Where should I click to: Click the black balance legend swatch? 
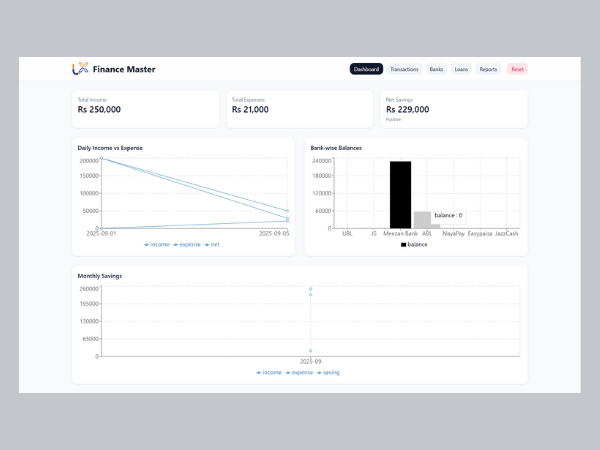tap(404, 244)
